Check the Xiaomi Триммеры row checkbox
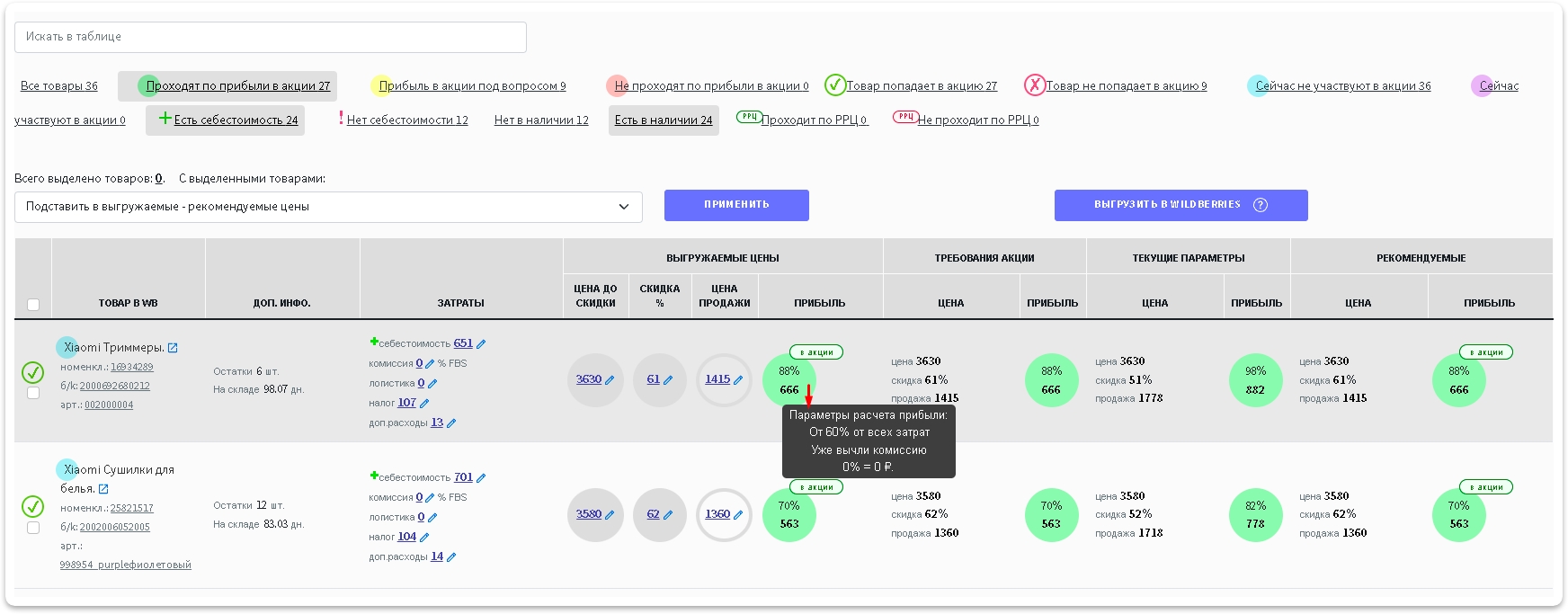 pyautogui.click(x=33, y=393)
